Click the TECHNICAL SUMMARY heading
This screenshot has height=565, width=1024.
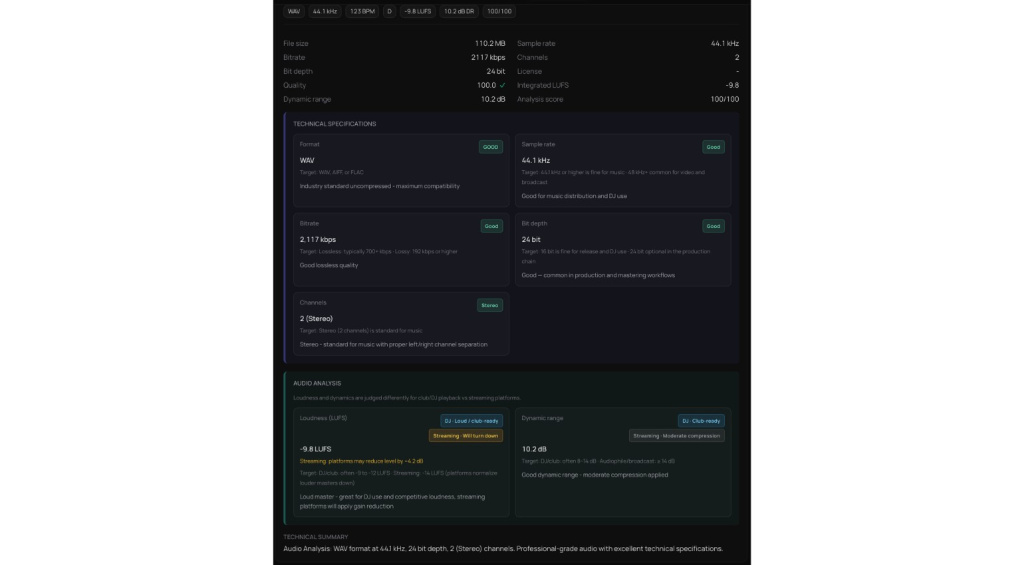tap(315, 537)
